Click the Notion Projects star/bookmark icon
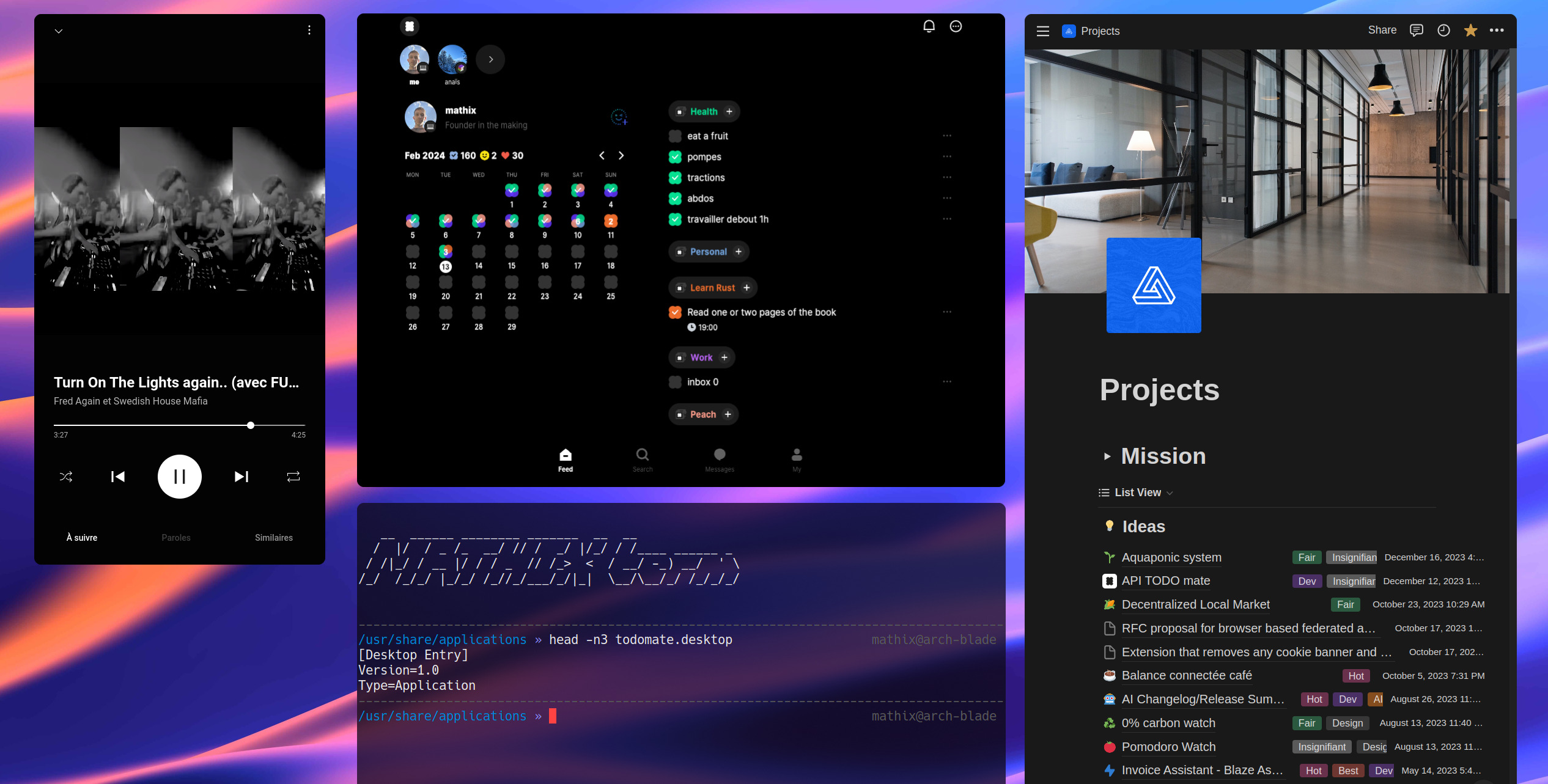The width and height of the screenshot is (1548, 784). click(x=1471, y=30)
